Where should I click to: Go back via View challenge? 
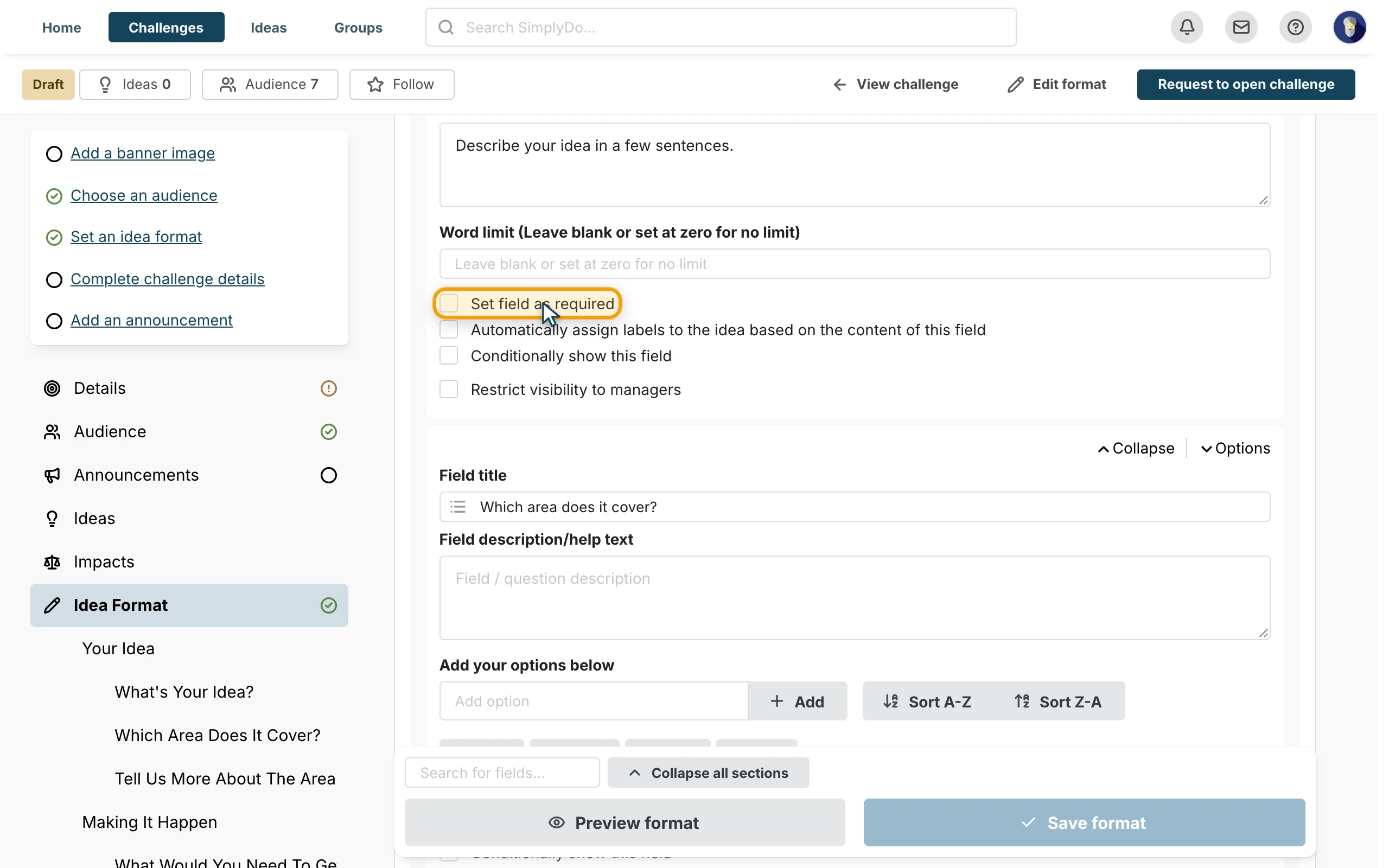pyautogui.click(x=895, y=85)
